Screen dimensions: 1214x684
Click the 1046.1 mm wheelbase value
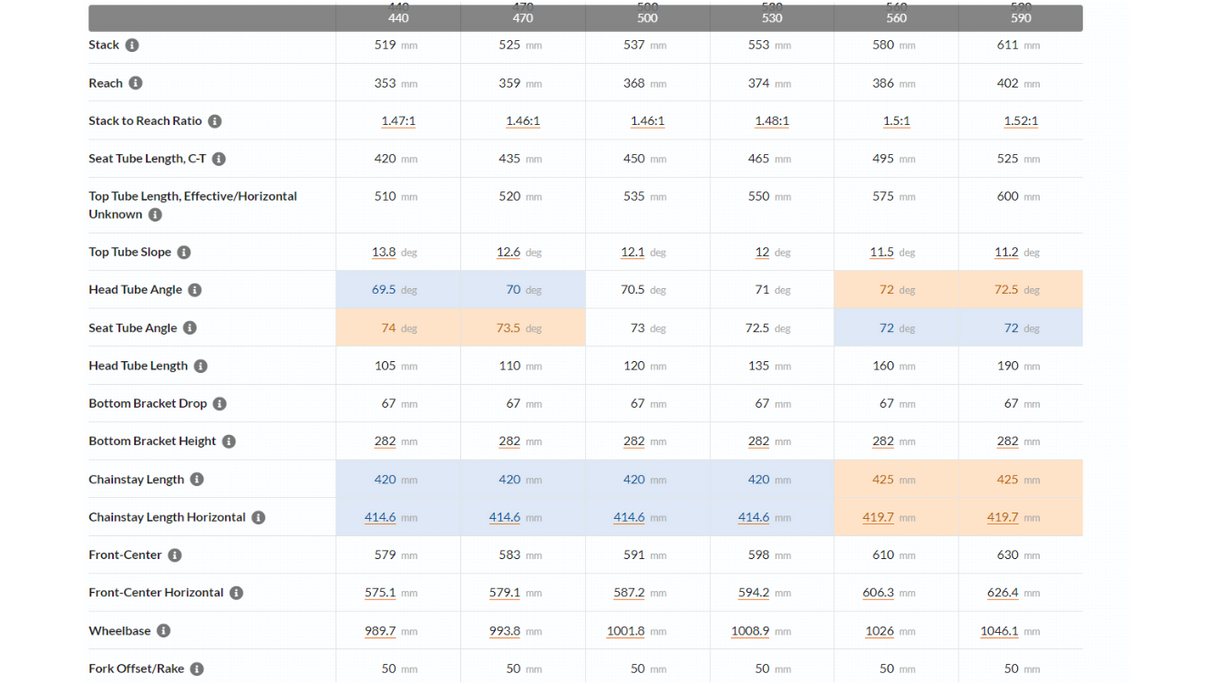[999, 631]
